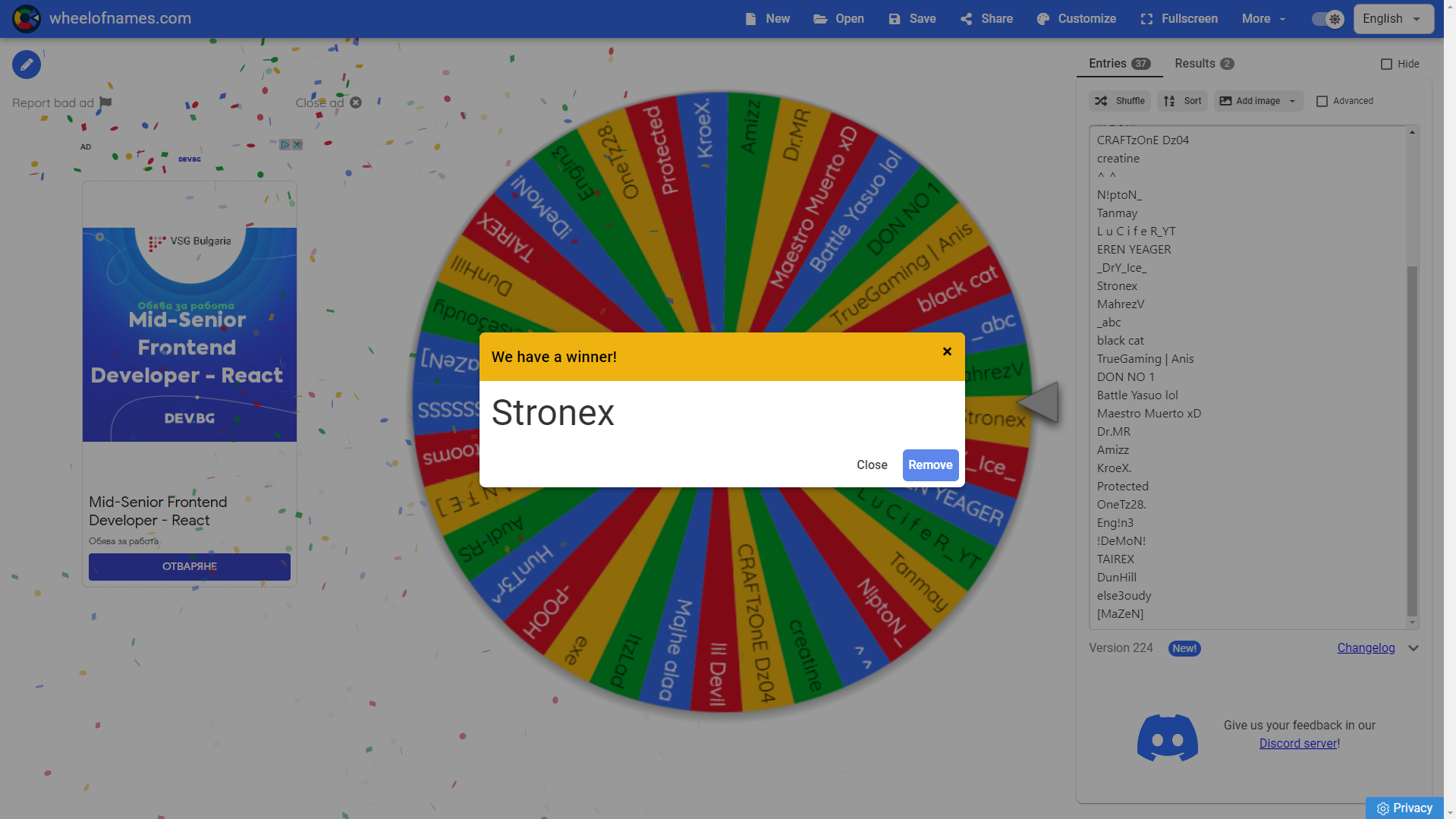Open the Discord server link

[1298, 744]
